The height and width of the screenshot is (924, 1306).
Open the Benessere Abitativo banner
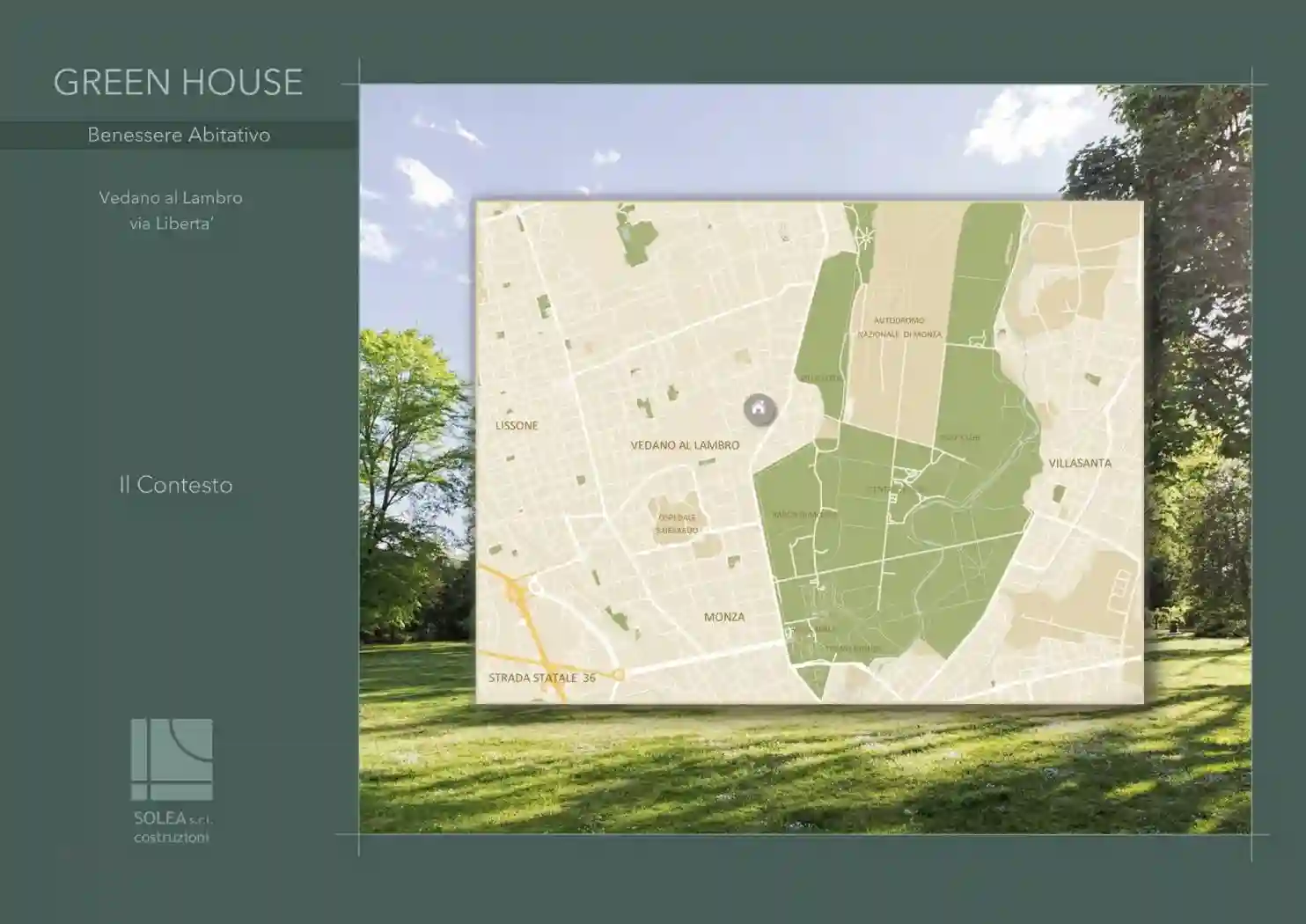179,135
